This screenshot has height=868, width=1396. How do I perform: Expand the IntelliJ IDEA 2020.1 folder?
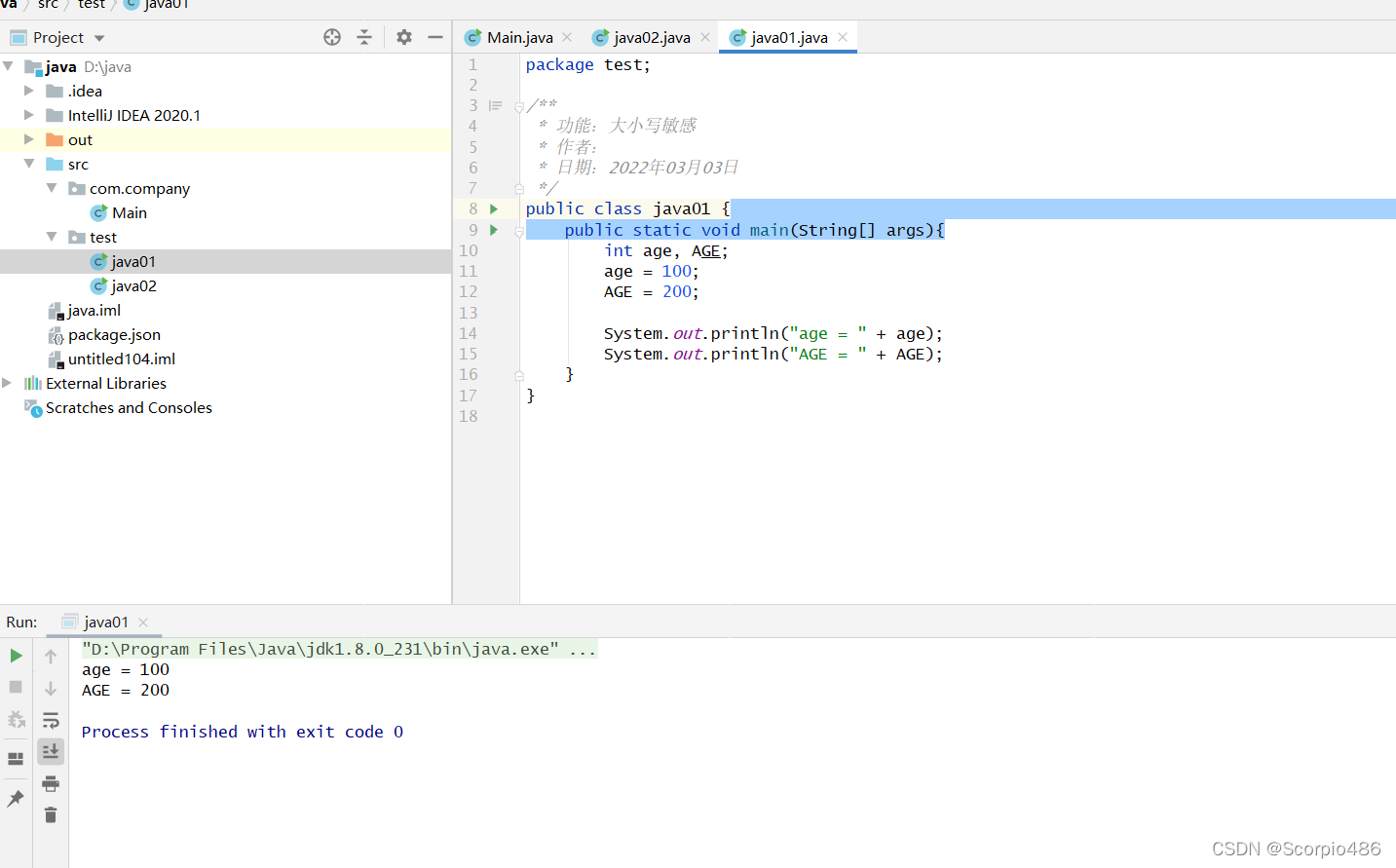point(29,115)
